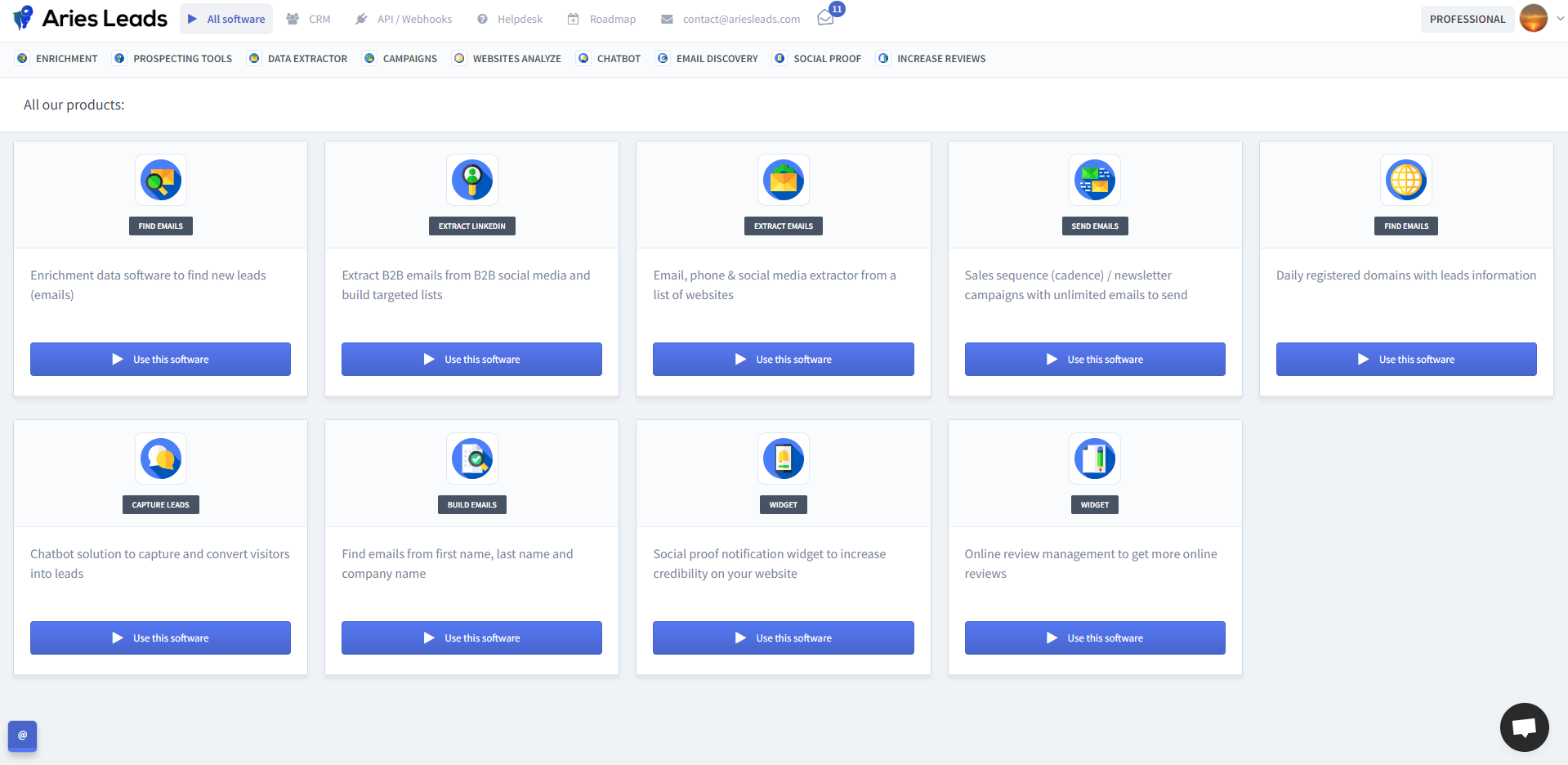Click the FIND EMAILS badge on the first card

point(160,226)
